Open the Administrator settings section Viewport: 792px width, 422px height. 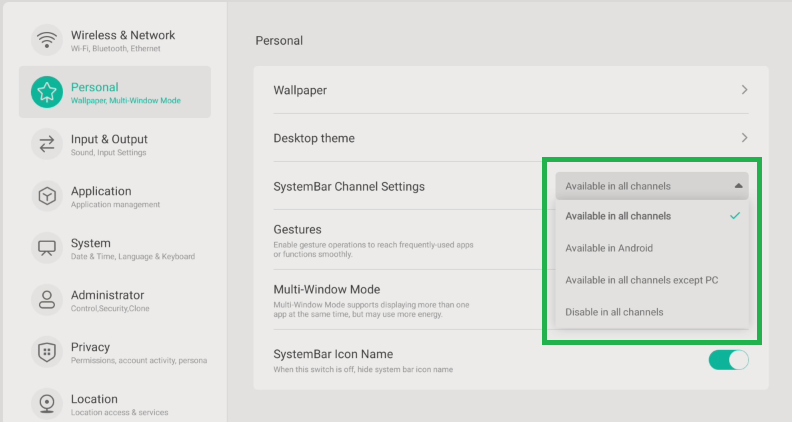(115, 300)
